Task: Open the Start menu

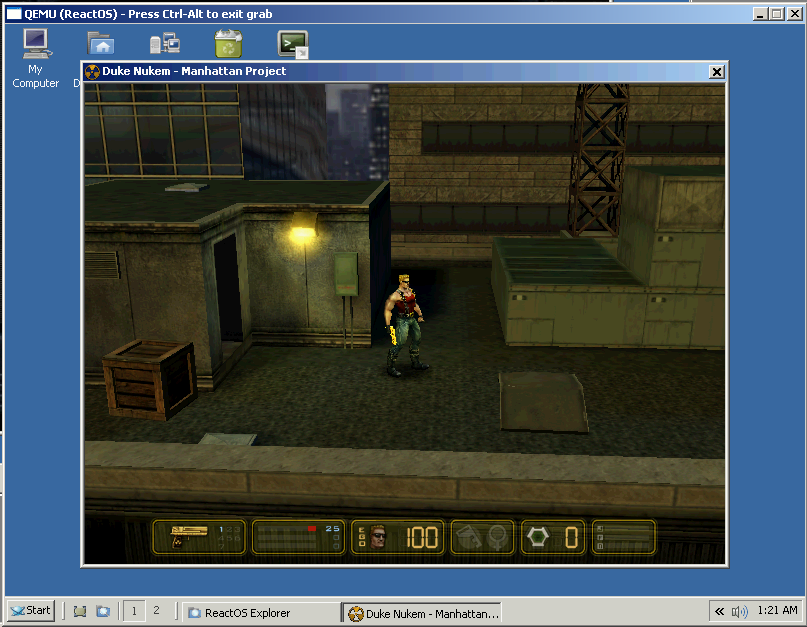Action: click(x=30, y=610)
